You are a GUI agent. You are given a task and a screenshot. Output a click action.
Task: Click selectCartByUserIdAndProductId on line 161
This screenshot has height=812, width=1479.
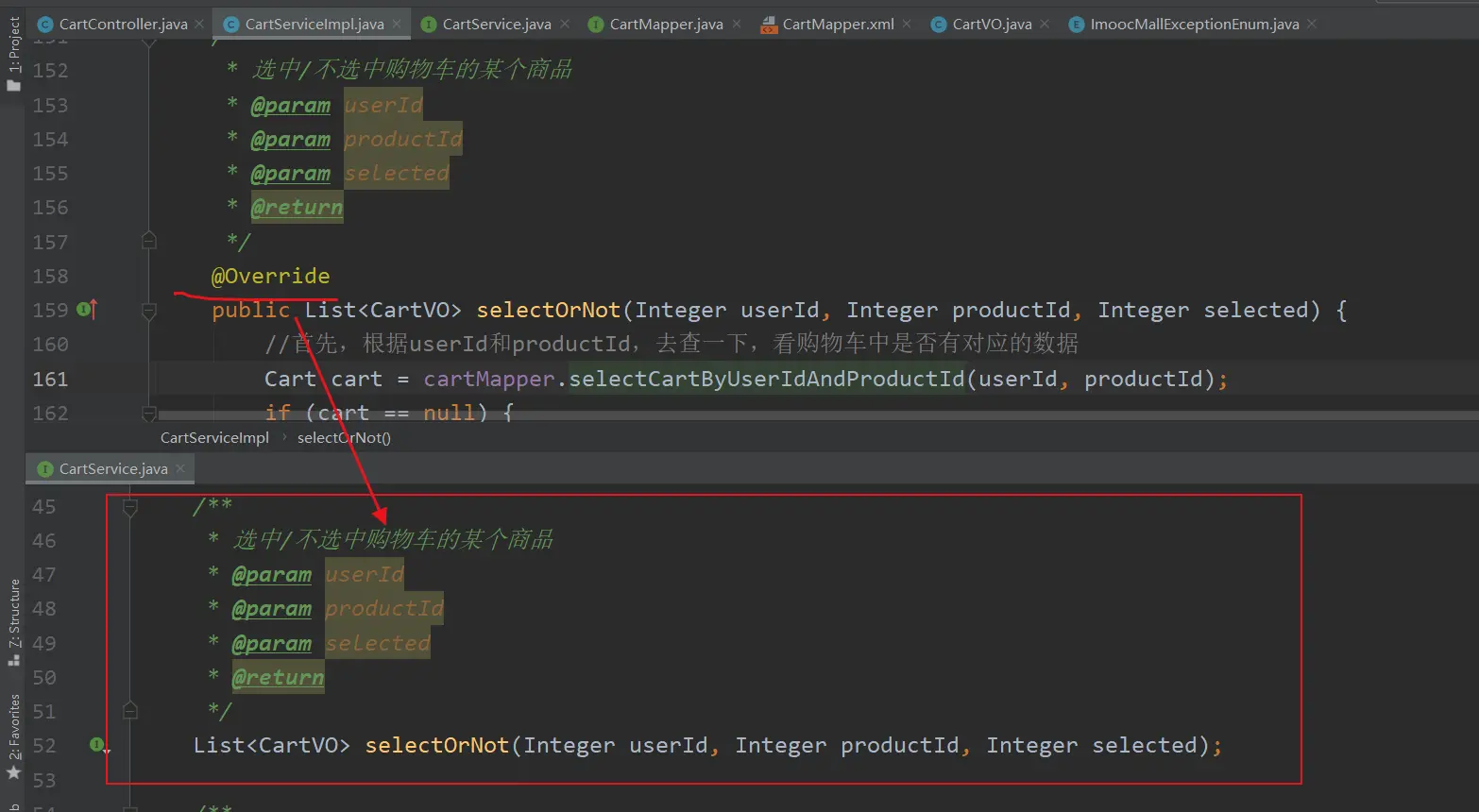[766, 379]
